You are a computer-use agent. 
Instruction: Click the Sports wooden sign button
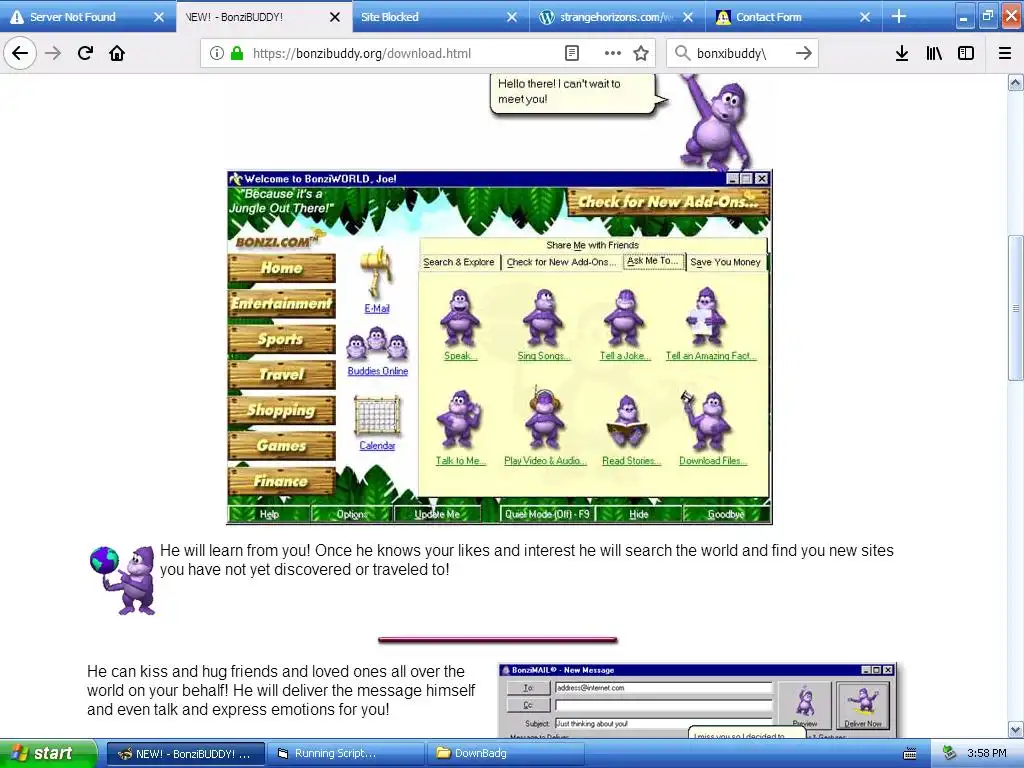point(281,339)
